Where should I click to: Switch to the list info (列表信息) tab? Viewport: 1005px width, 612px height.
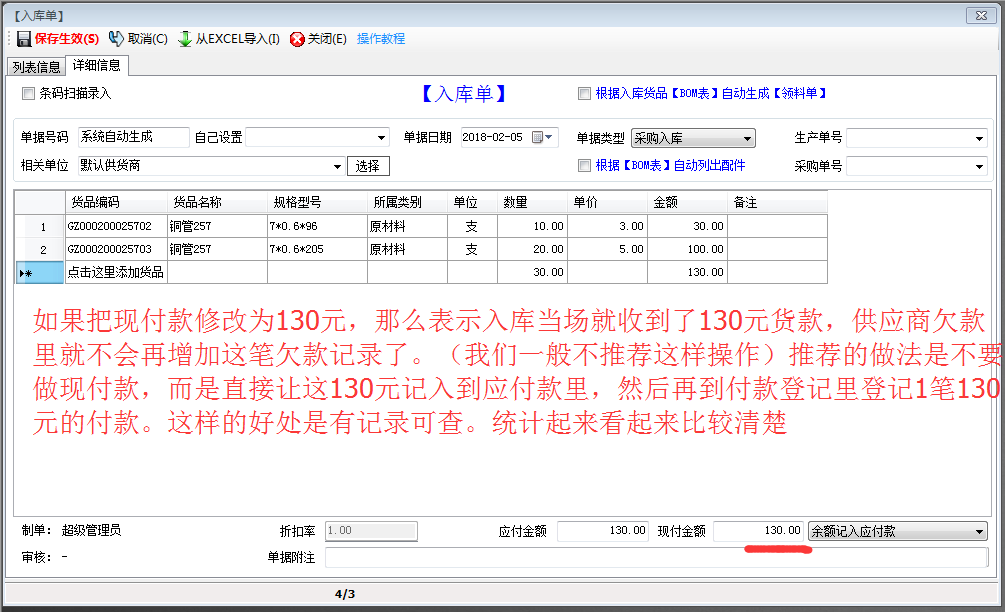[37, 67]
